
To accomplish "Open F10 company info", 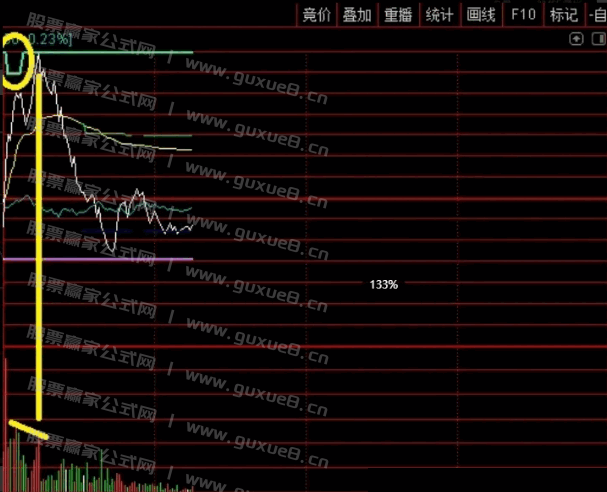I will [x=522, y=14].
